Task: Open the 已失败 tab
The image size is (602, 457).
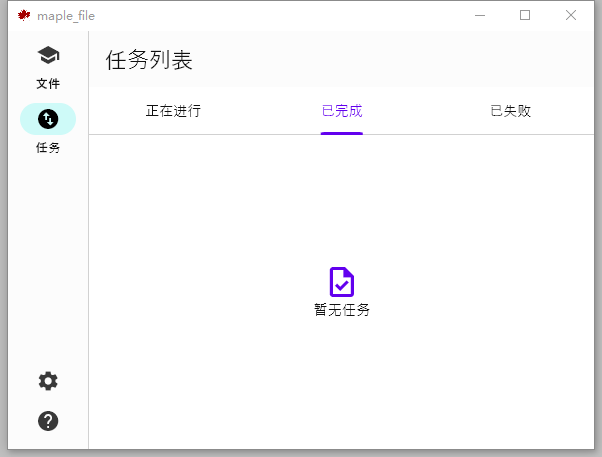Action: [510, 111]
